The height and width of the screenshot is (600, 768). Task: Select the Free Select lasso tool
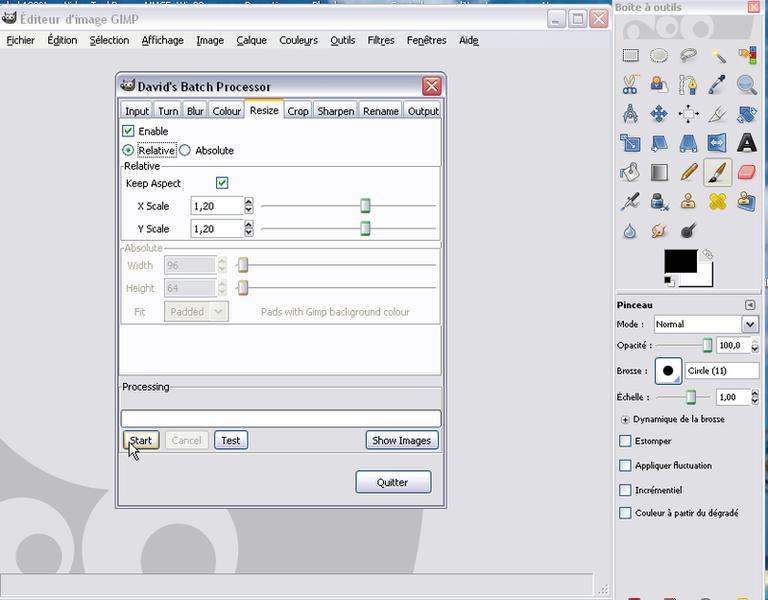[688, 55]
